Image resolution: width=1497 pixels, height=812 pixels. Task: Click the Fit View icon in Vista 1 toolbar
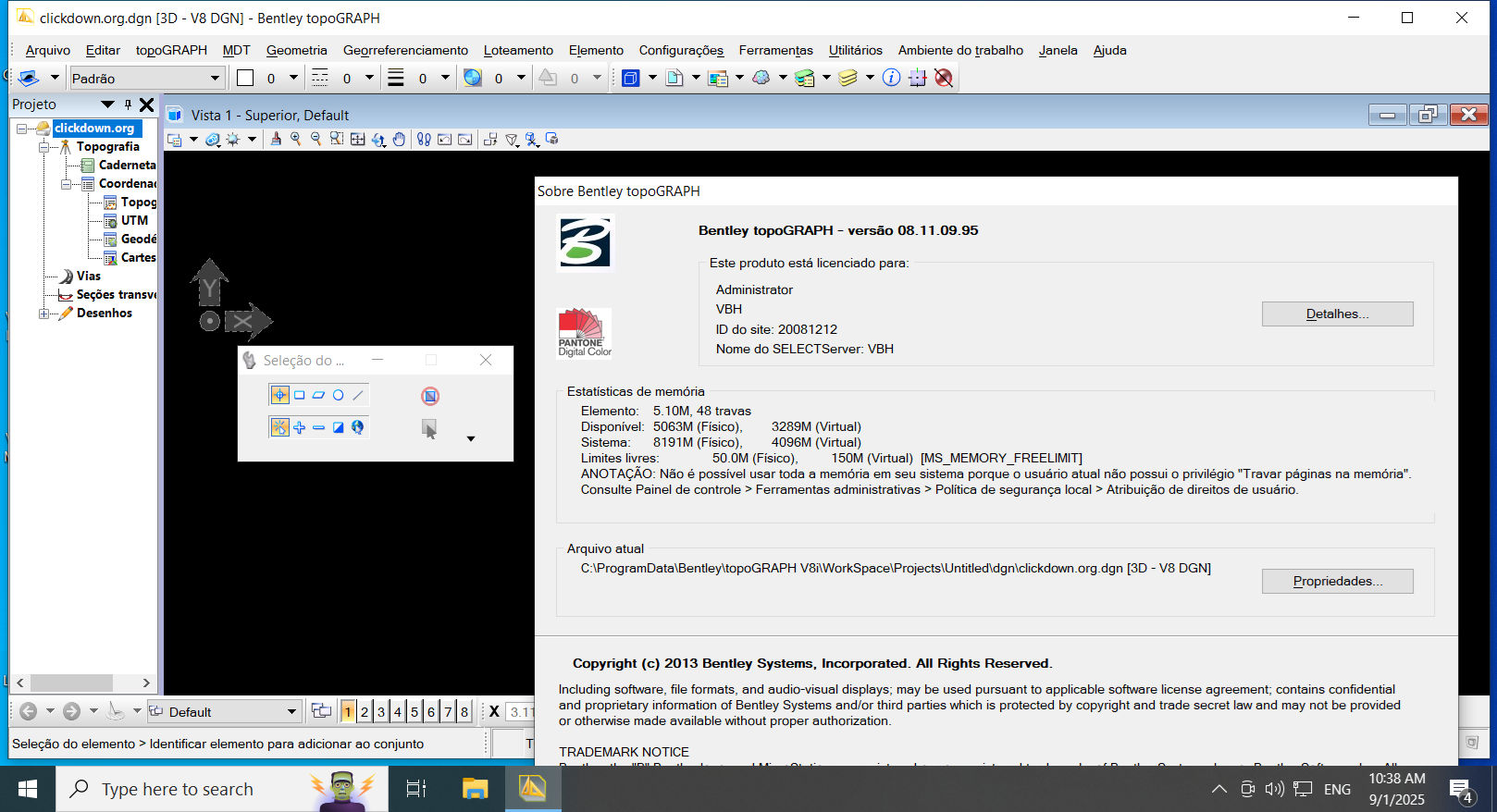[357, 140]
